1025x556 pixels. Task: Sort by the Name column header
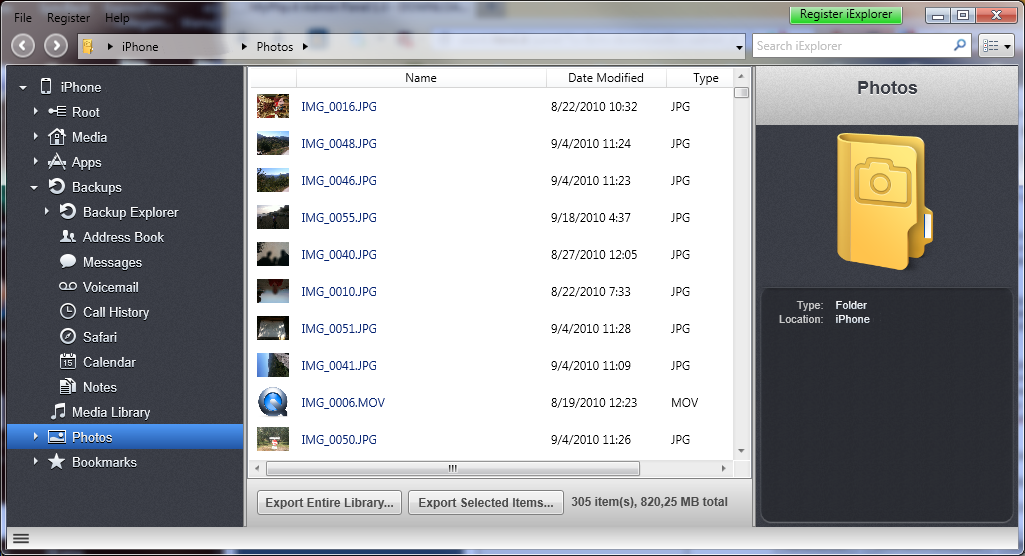coord(421,78)
